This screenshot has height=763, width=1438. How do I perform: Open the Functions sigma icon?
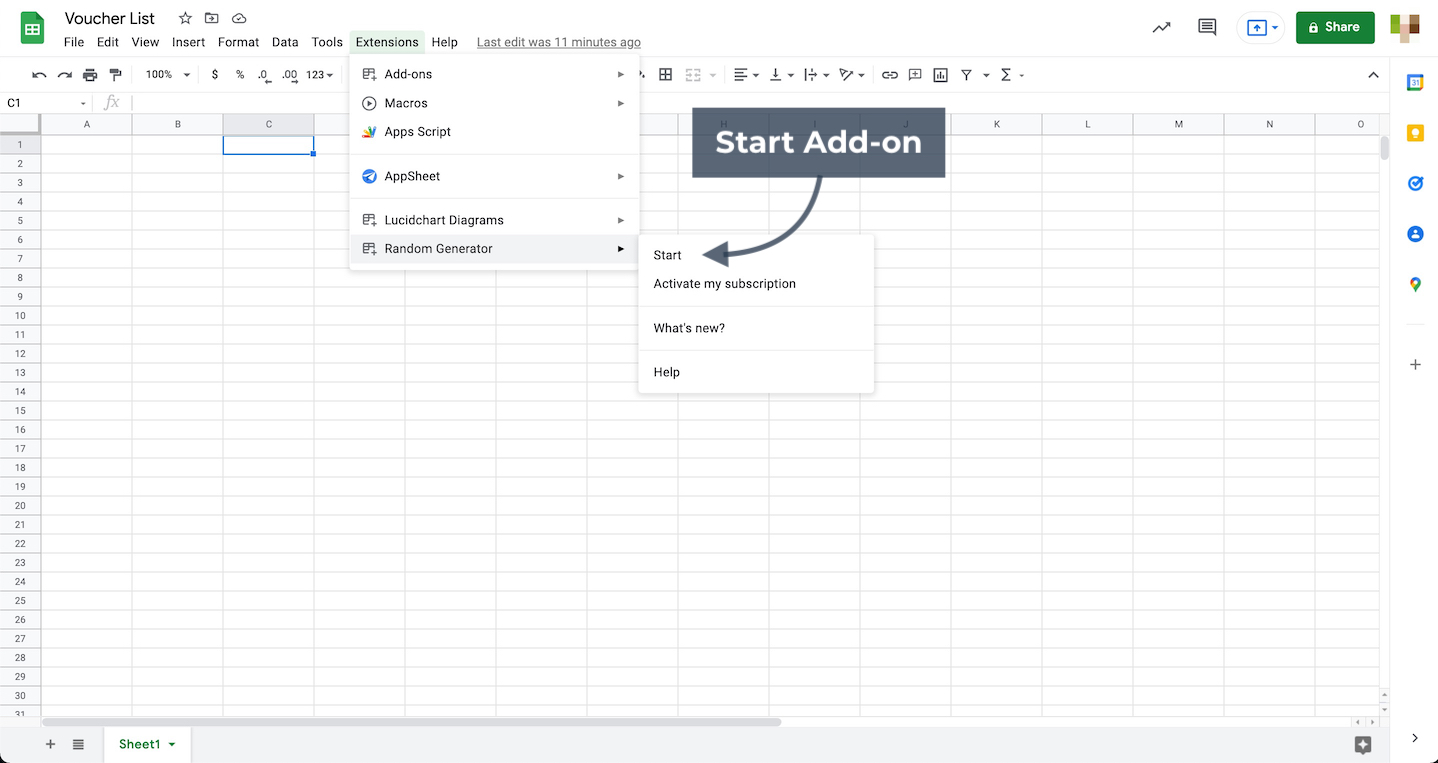(1006, 75)
